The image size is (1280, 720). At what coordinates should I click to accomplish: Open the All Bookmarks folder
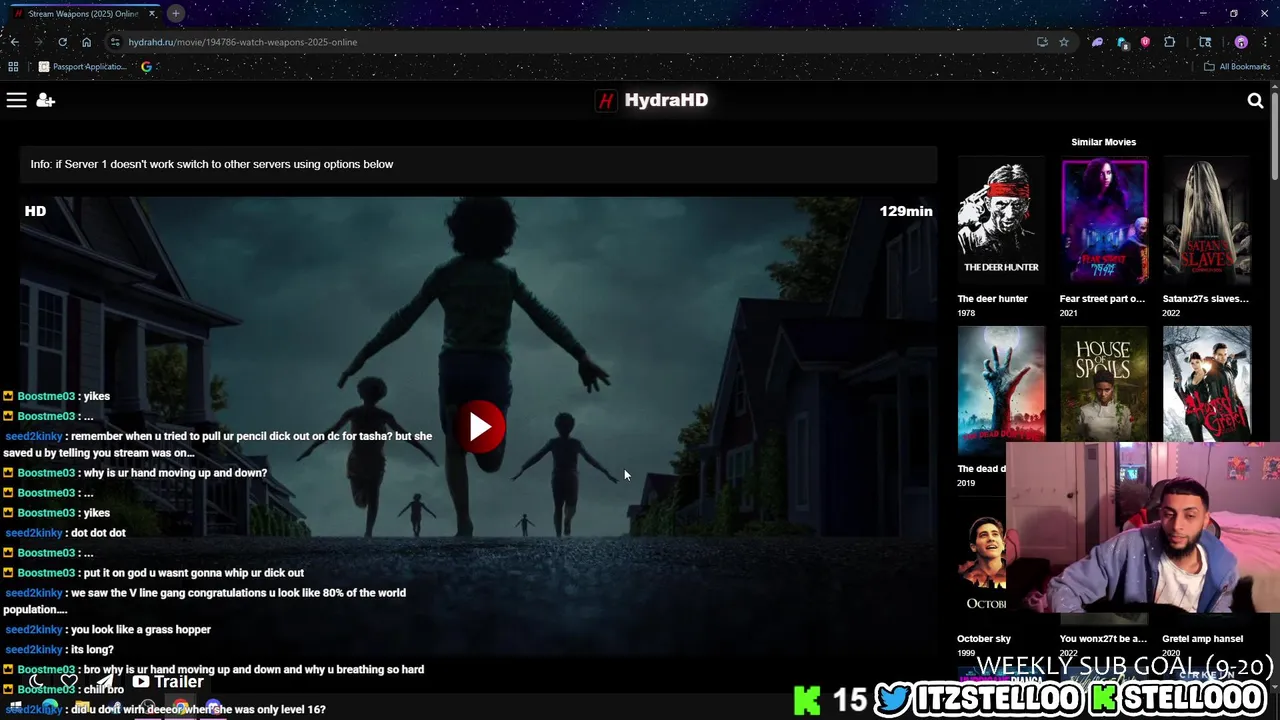1236,67
